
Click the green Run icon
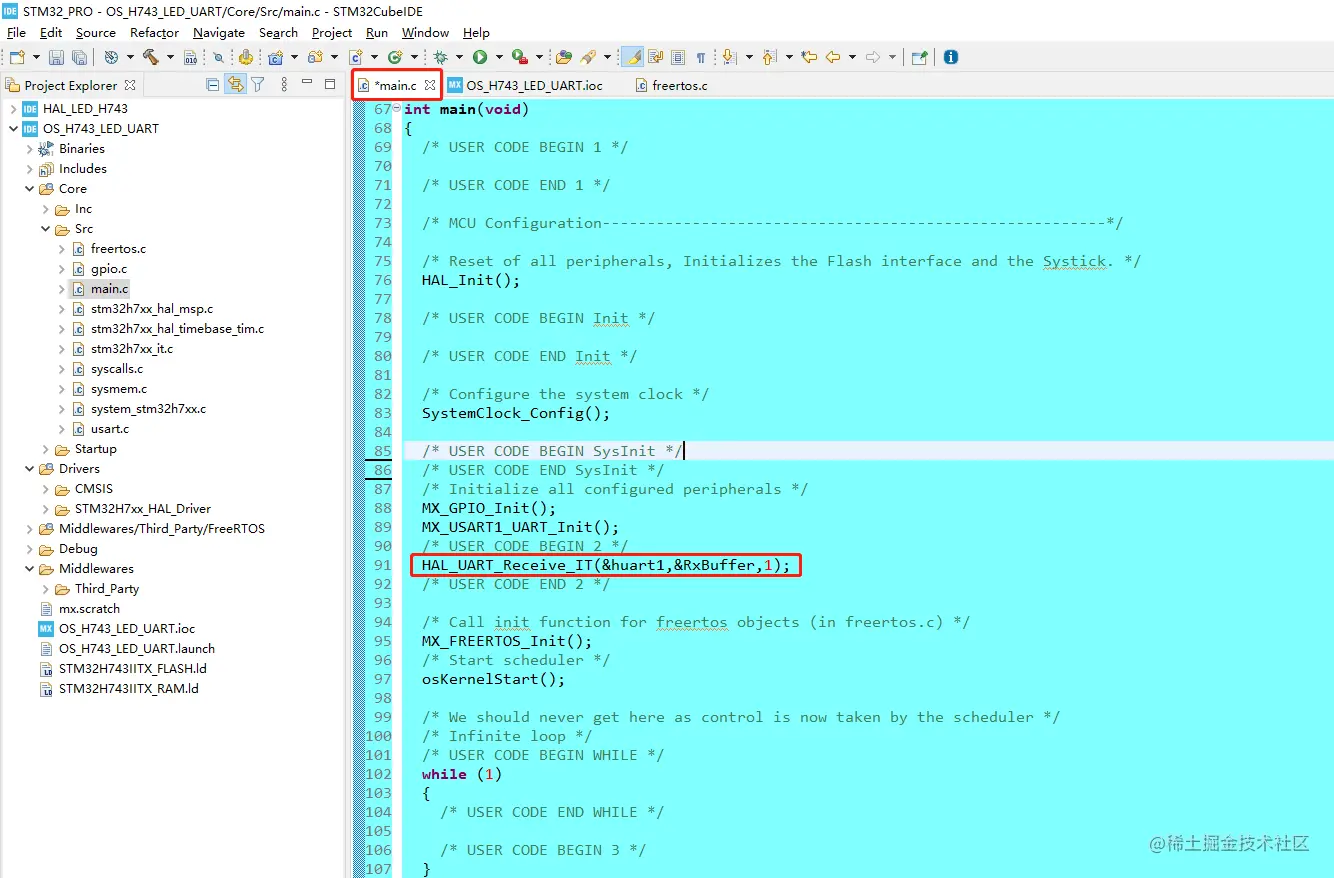point(480,57)
